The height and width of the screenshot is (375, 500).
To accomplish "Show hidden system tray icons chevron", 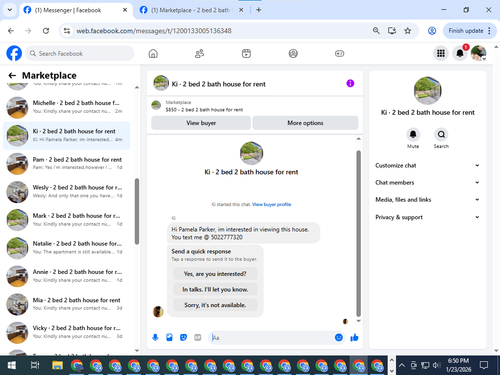I will coord(402,365).
